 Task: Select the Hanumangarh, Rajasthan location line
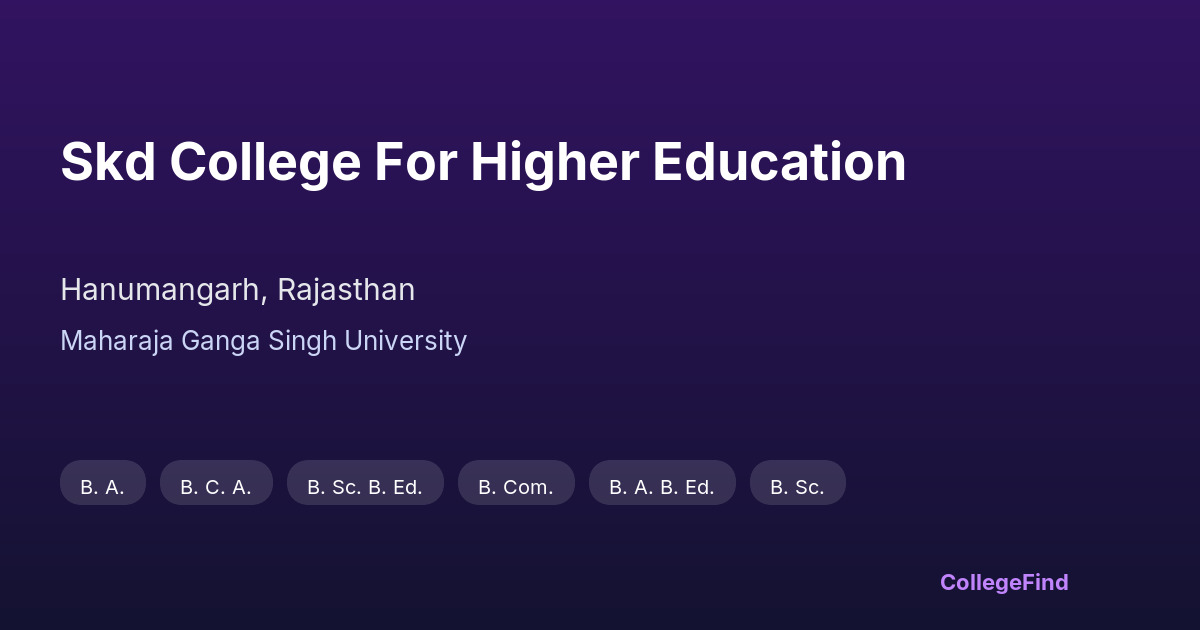pyautogui.click(x=237, y=290)
